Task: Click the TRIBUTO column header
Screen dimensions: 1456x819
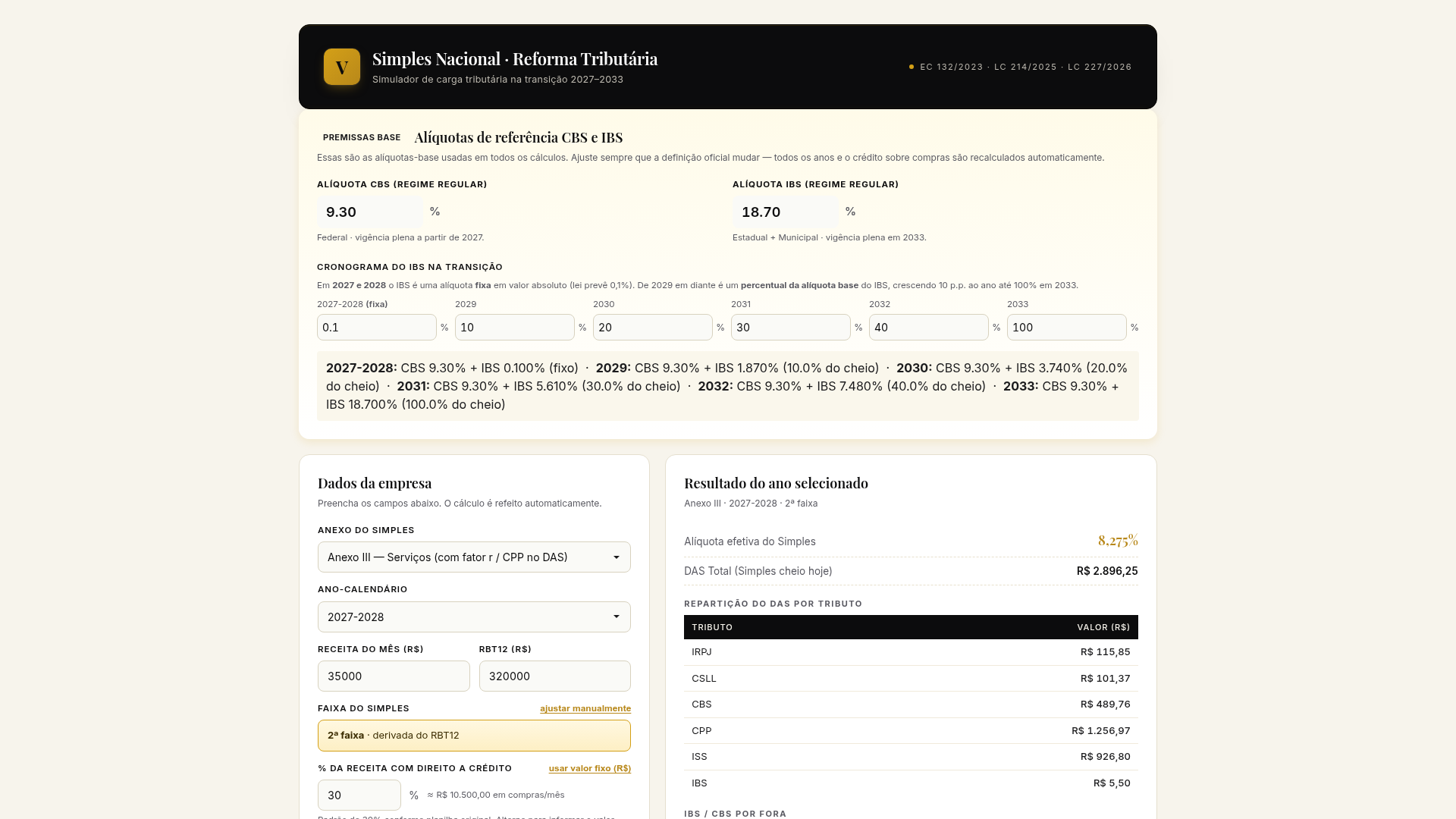Action: (712, 627)
